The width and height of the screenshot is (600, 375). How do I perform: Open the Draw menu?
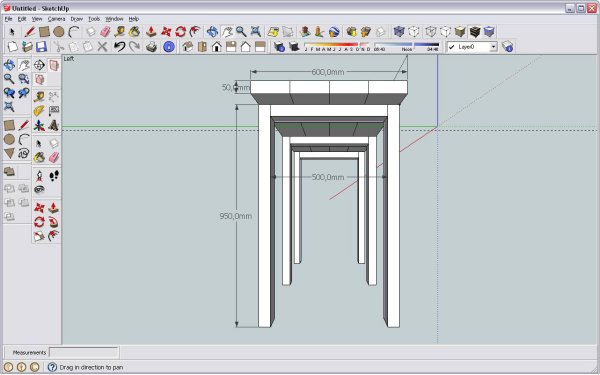pyautogui.click(x=77, y=19)
